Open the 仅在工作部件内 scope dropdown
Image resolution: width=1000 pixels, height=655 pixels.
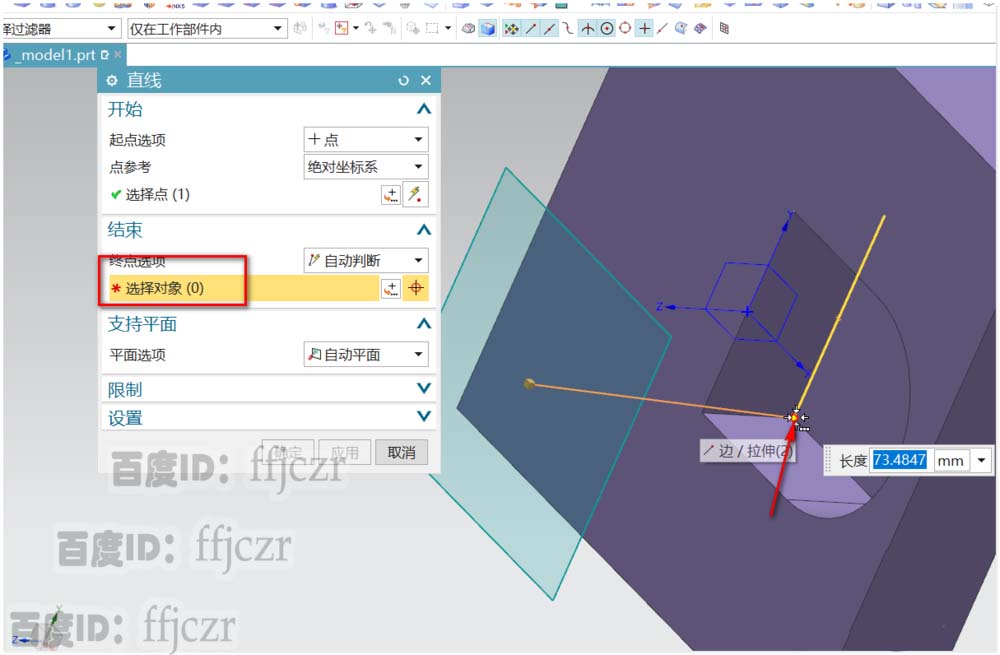pyautogui.click(x=206, y=29)
